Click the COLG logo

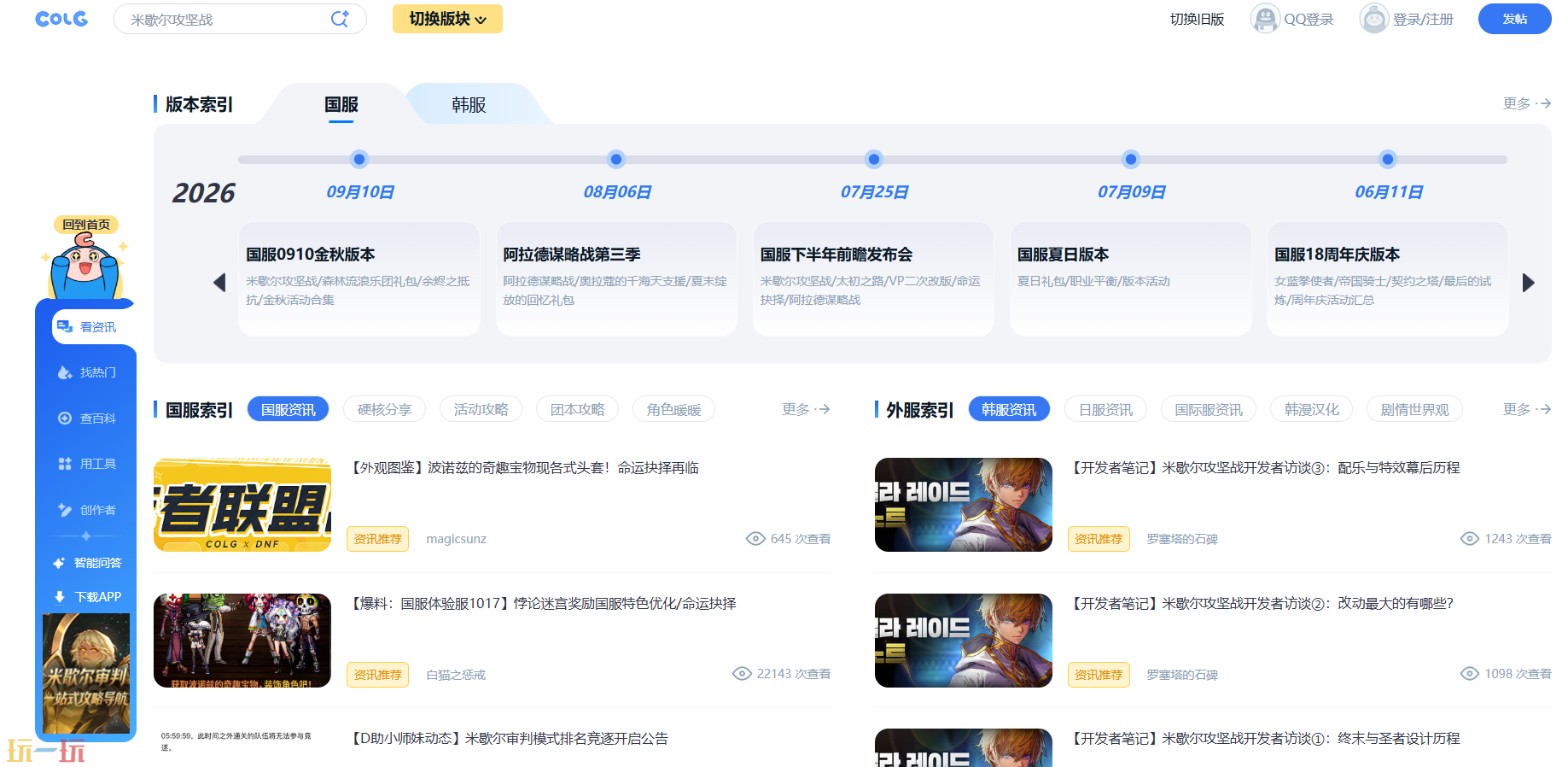tap(61, 19)
